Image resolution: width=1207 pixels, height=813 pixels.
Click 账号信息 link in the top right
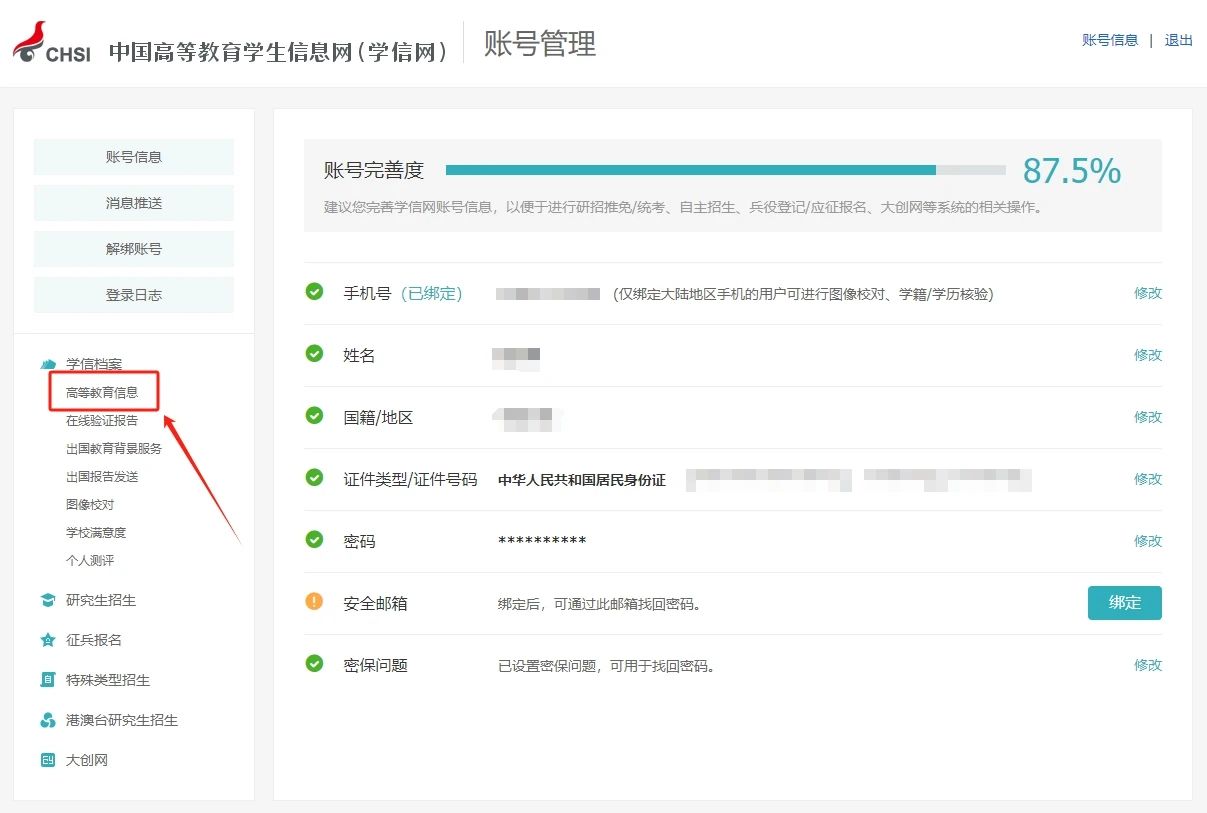(1110, 40)
